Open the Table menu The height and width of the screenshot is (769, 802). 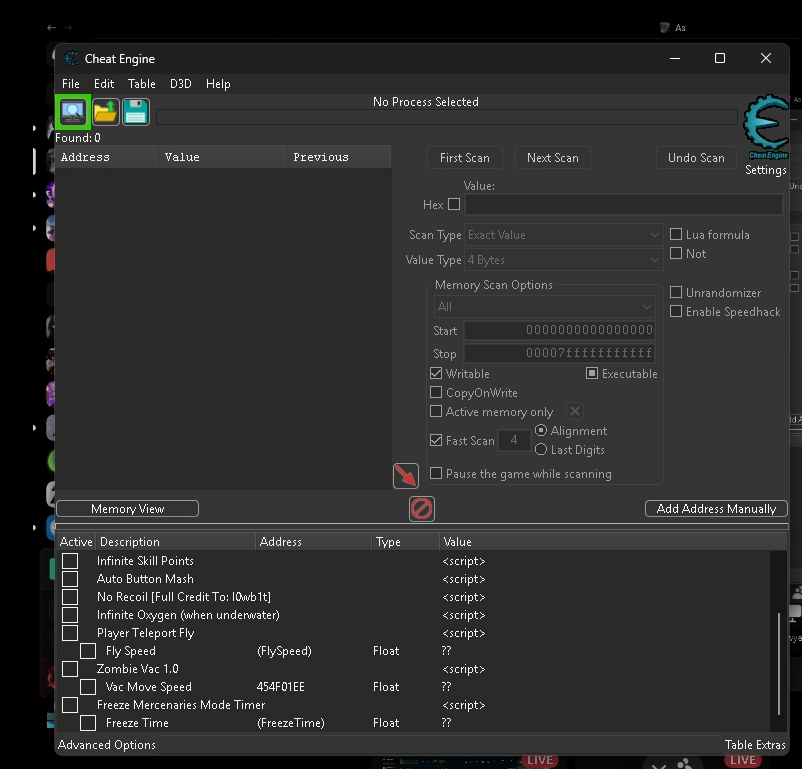tap(142, 84)
